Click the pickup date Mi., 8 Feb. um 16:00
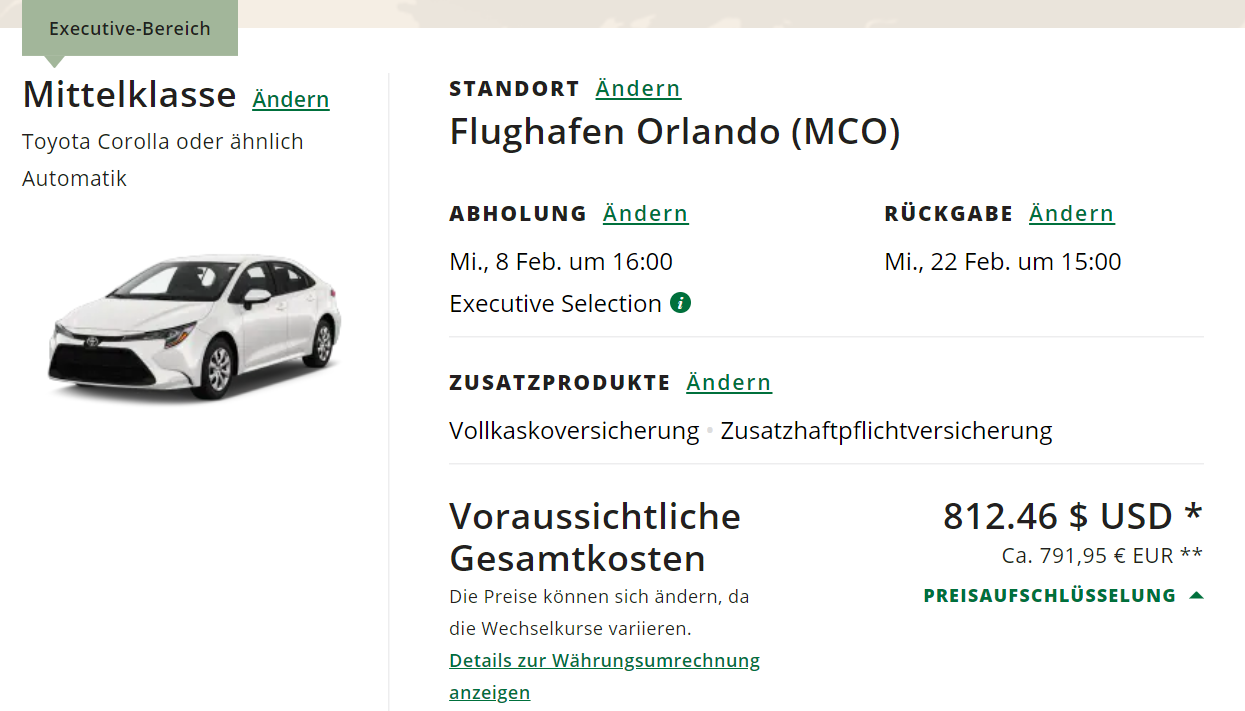1245x711 pixels. pyautogui.click(x=561, y=262)
